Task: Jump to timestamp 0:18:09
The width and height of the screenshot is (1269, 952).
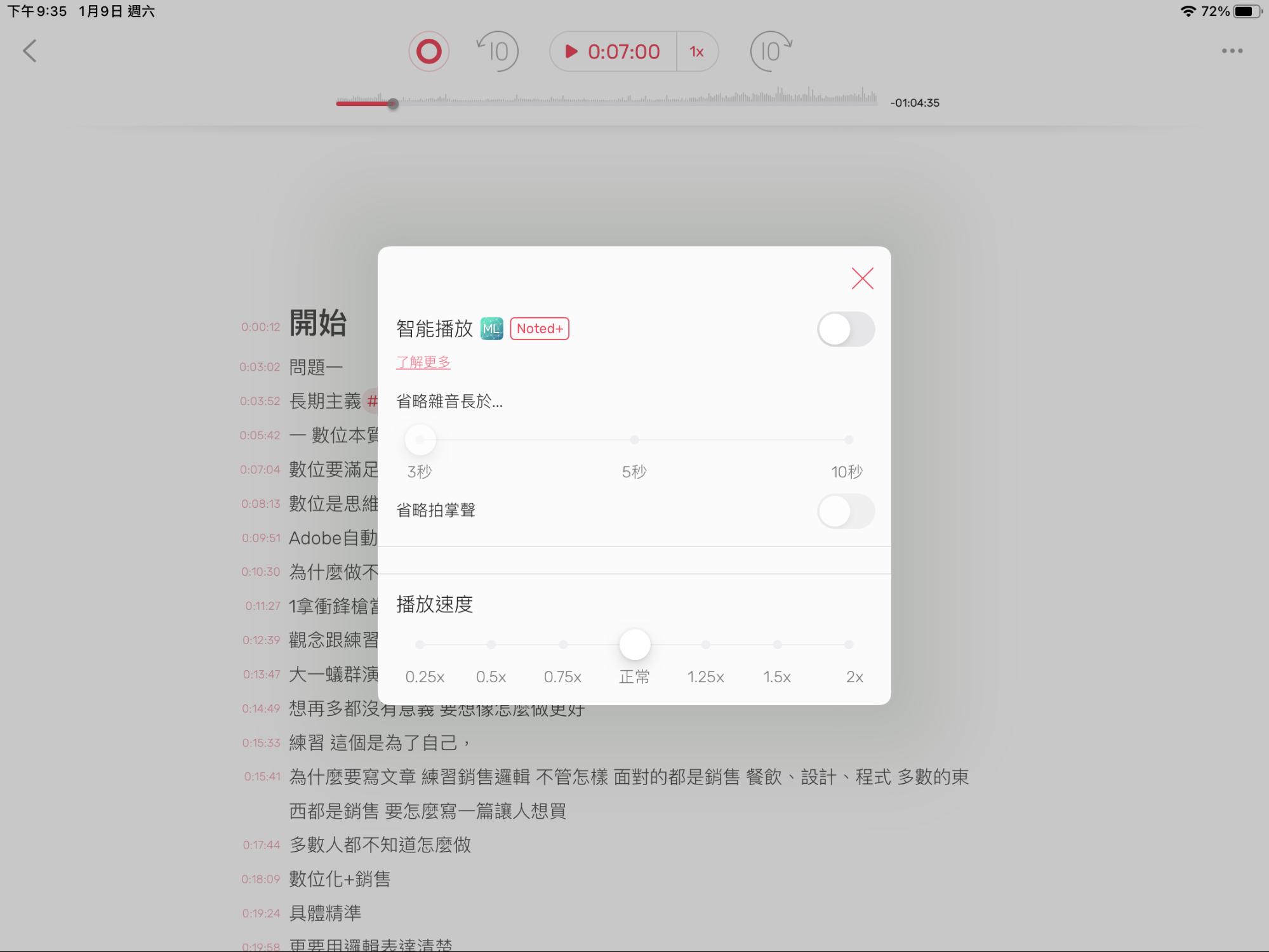Action: point(261,880)
